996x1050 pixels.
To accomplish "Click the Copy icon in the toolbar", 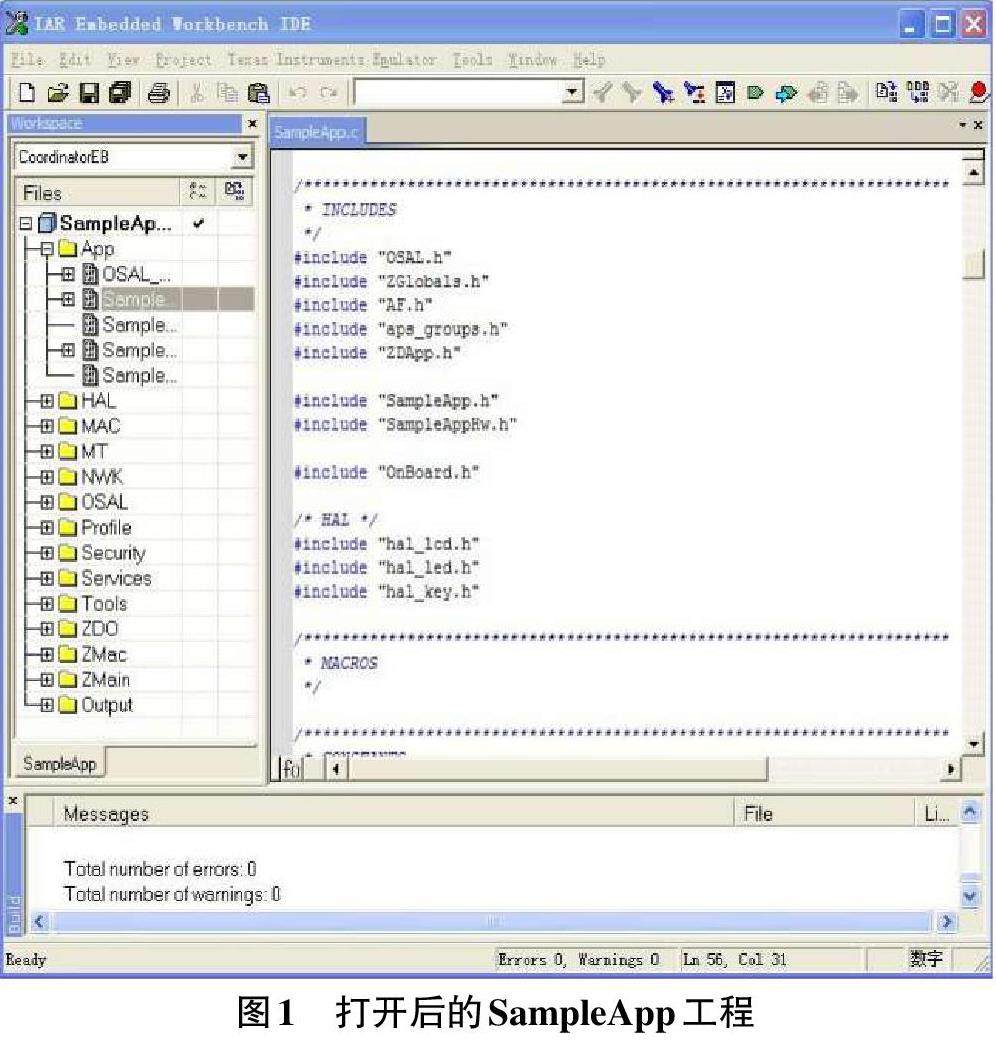I will pos(228,92).
